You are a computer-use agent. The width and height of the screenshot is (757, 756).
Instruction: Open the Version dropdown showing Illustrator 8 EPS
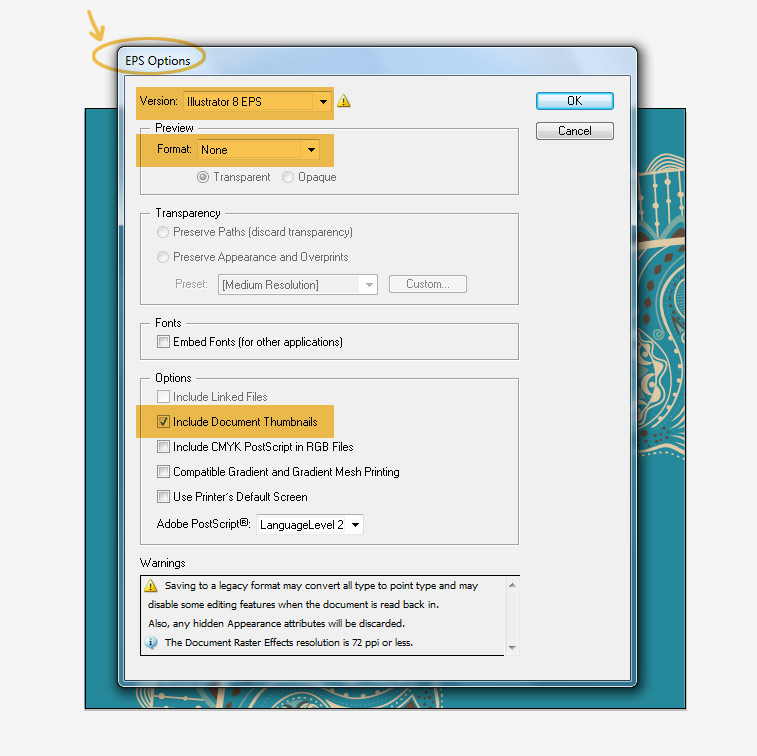256,102
